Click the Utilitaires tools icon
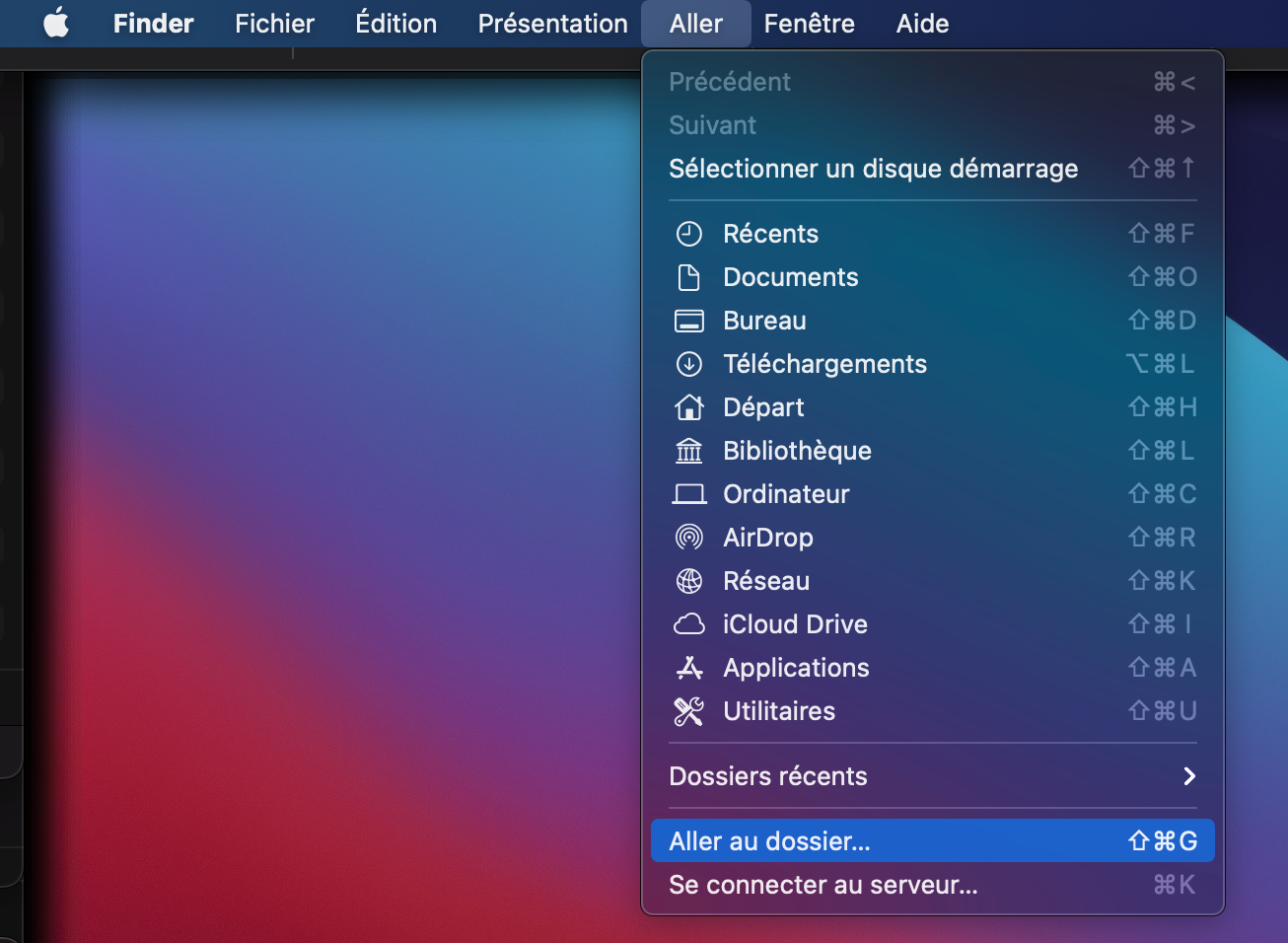Image resolution: width=1288 pixels, height=943 pixels. point(688,711)
